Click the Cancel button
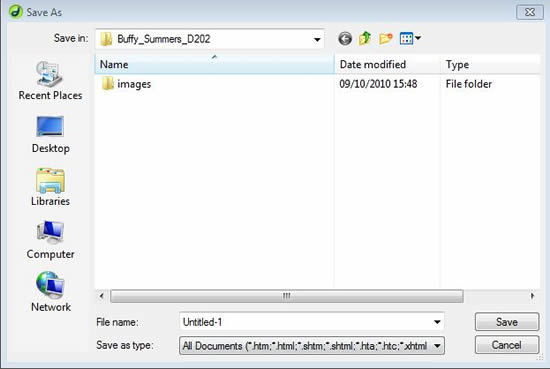 [507, 345]
